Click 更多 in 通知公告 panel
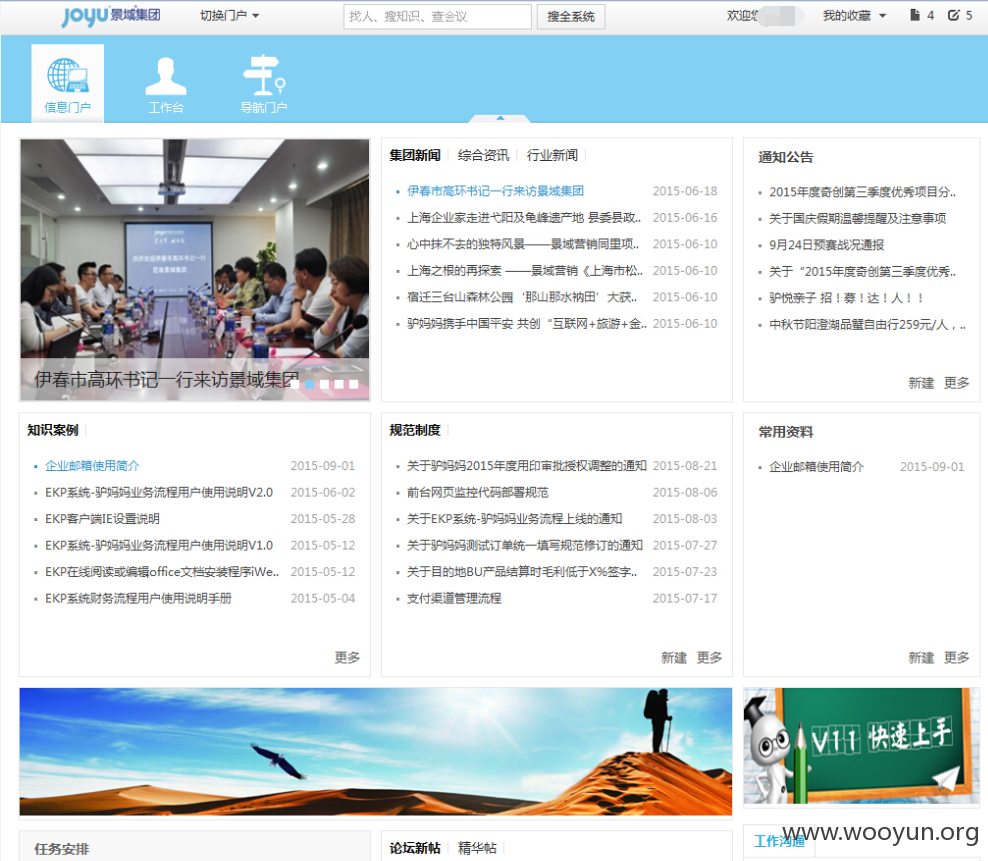Screen dimensions: 988x861 (956, 383)
